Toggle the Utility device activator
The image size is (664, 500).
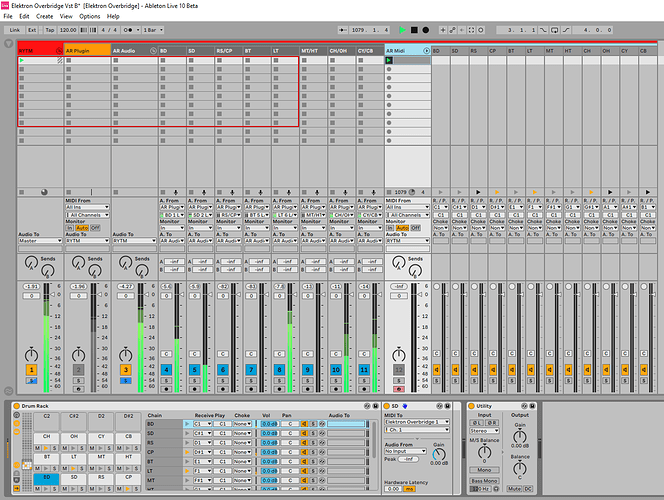(471, 406)
